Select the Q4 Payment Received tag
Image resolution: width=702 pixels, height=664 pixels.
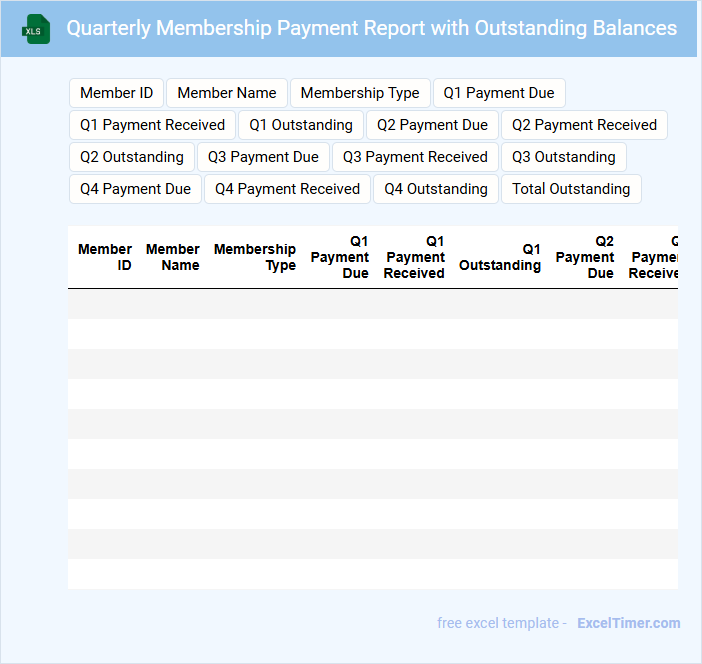(x=287, y=189)
